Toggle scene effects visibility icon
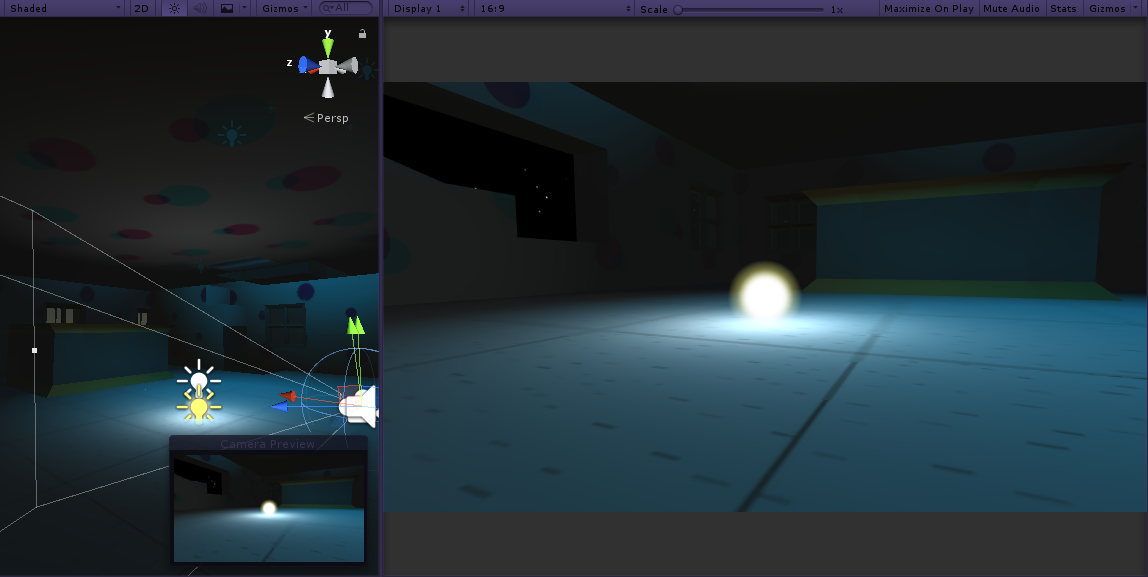 228,8
